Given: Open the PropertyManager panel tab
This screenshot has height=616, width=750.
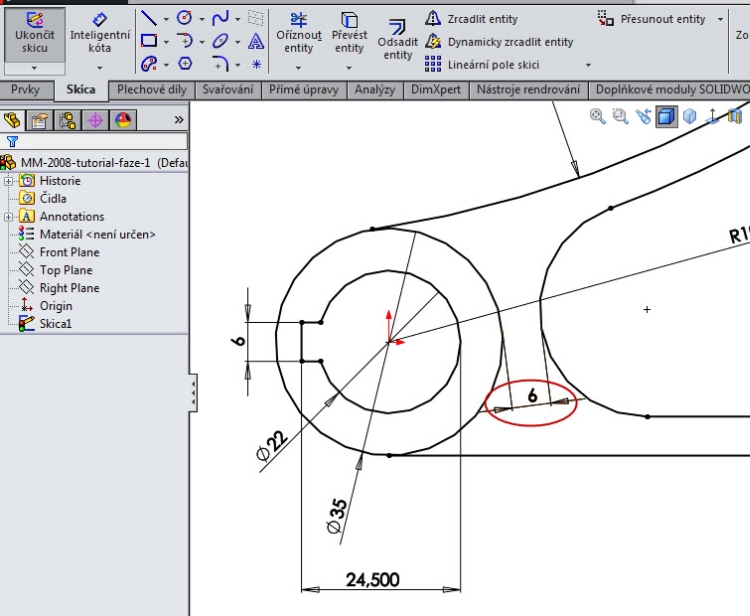Looking at the screenshot, I should pyautogui.click(x=40, y=120).
